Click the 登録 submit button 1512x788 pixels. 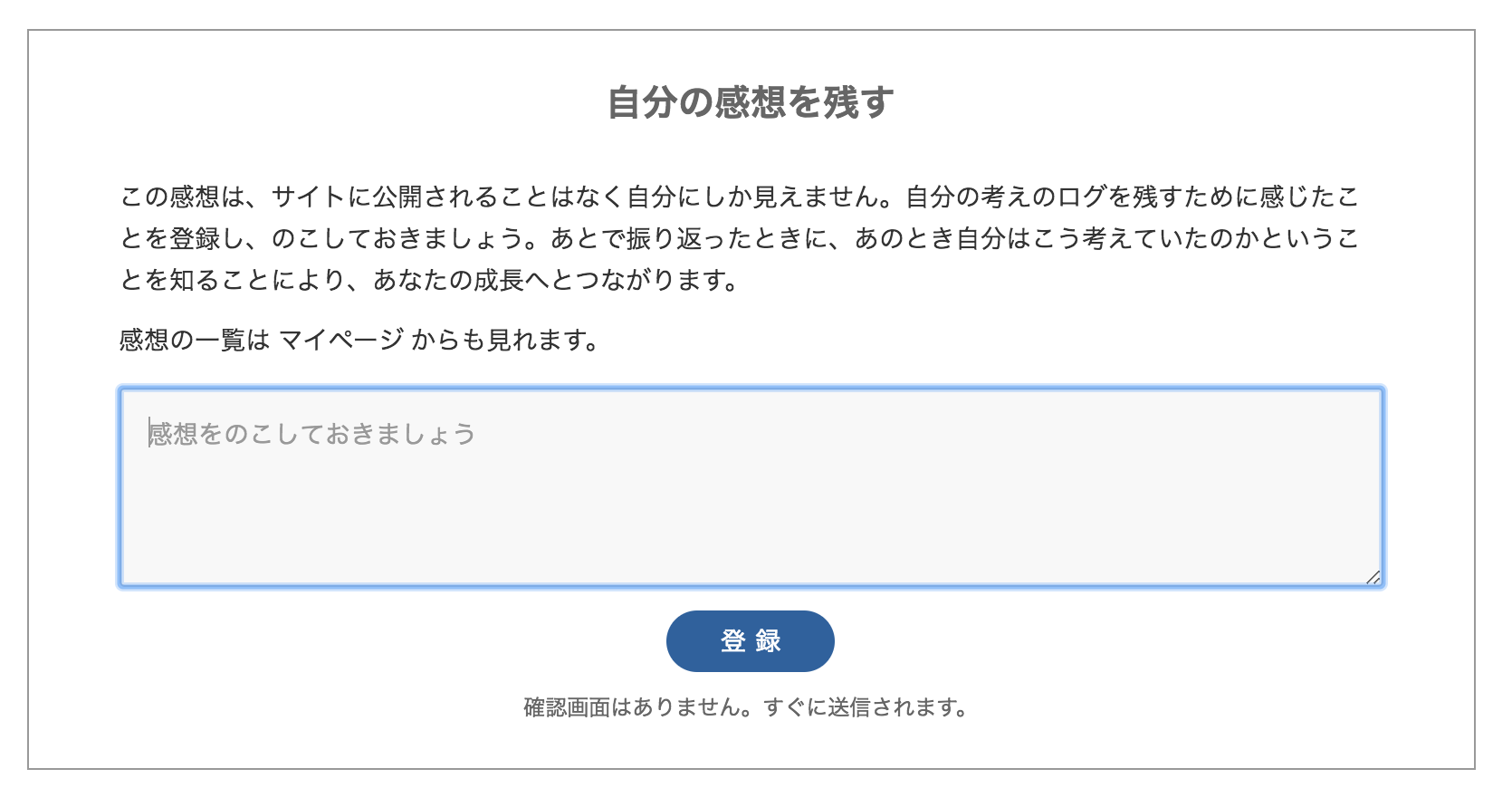[x=750, y=641]
